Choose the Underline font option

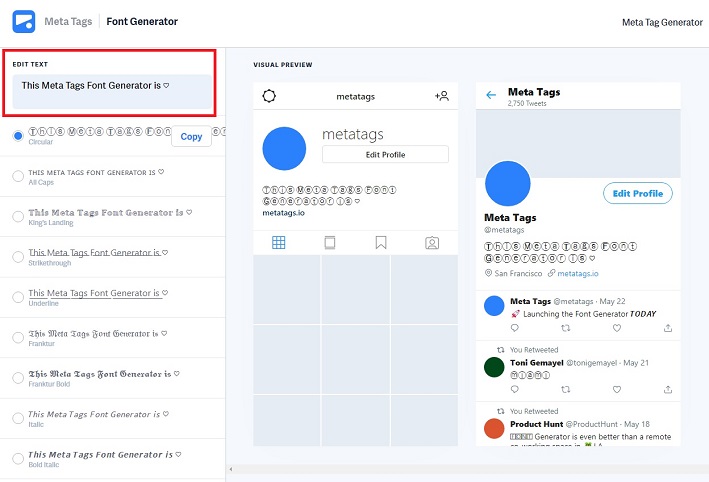pos(18,297)
